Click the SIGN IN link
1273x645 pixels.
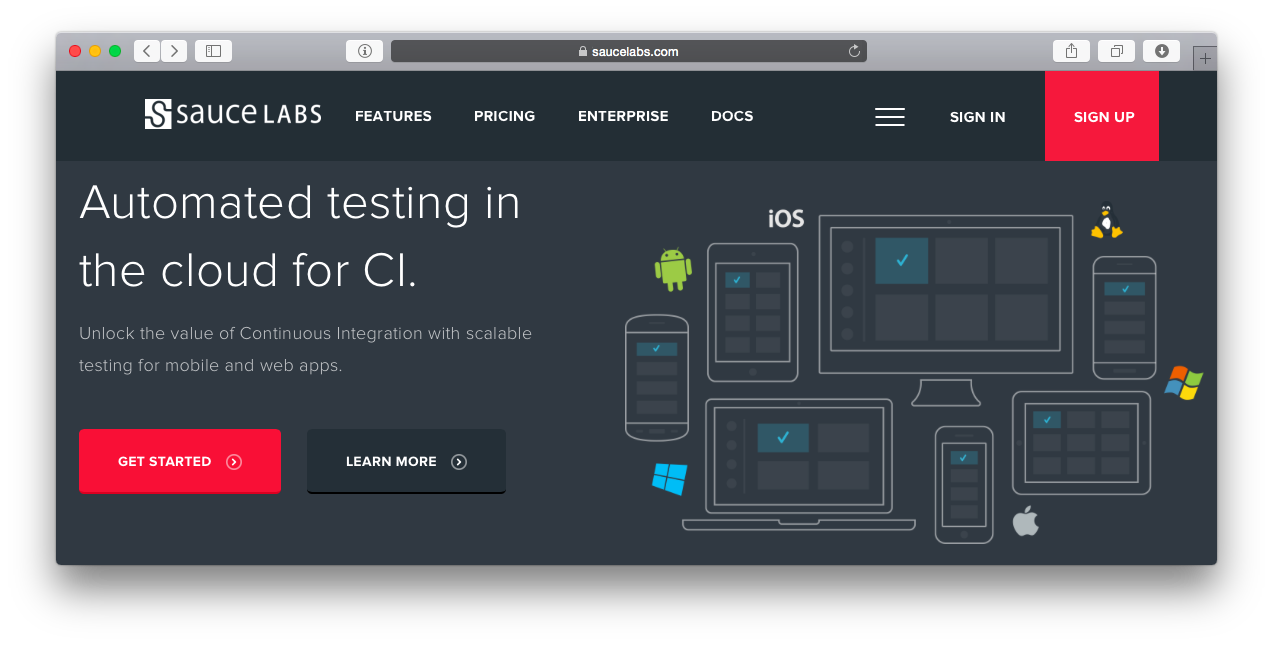[977, 117]
